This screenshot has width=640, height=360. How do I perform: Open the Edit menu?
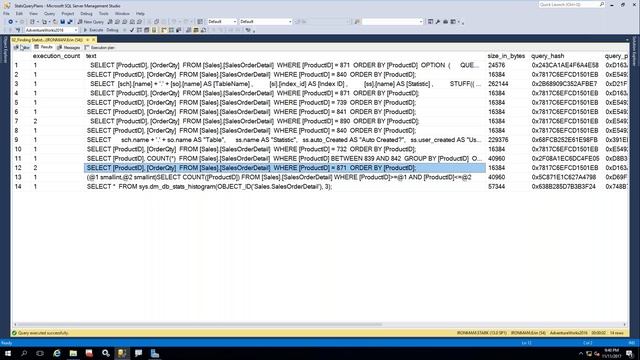19,13
